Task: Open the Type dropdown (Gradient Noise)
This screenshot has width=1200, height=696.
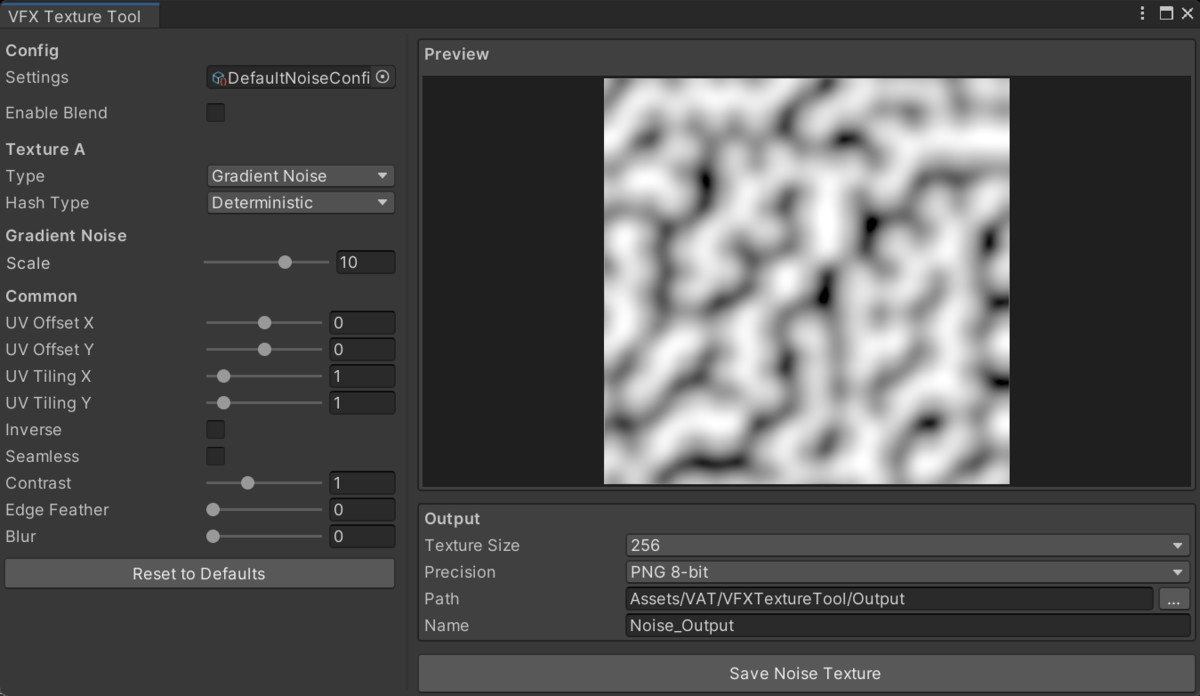Action: 300,176
